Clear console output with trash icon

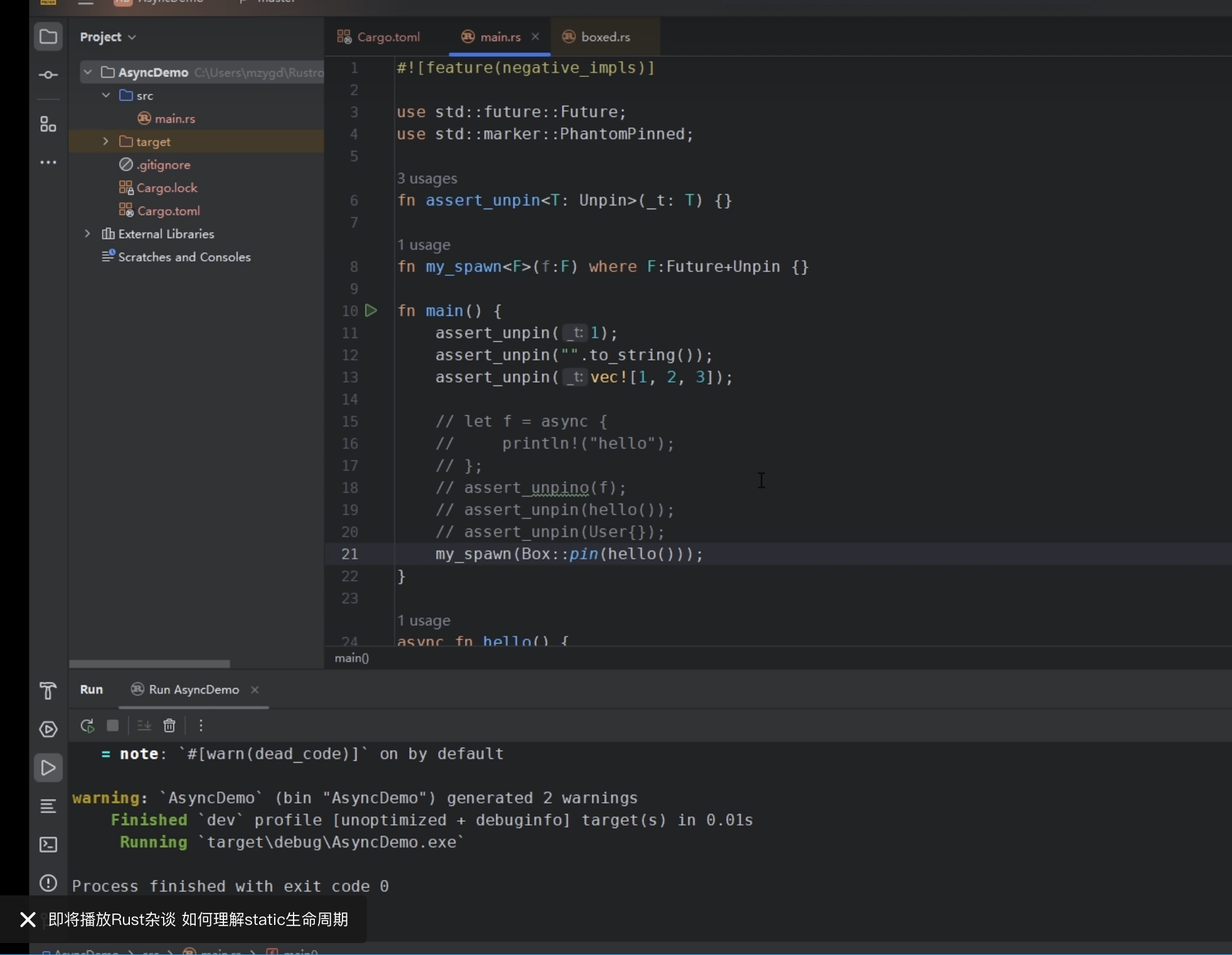pyautogui.click(x=169, y=726)
